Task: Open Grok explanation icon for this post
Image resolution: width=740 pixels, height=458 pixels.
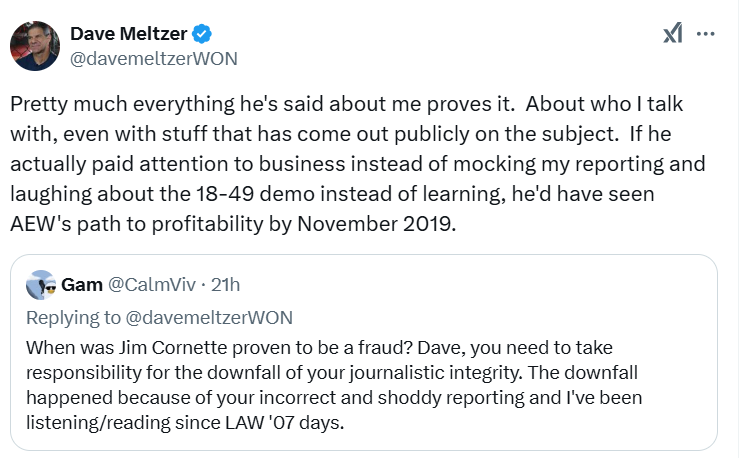Action: [673, 33]
